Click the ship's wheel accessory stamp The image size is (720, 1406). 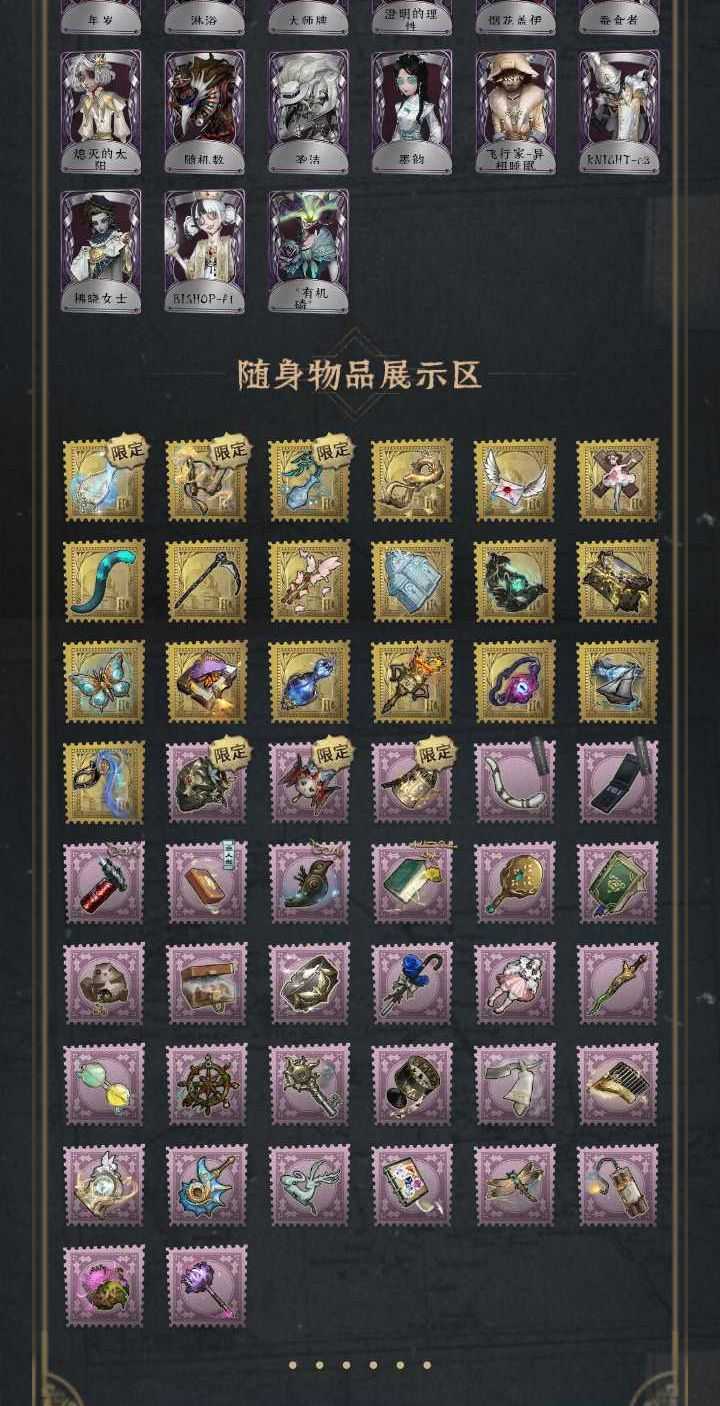coord(207,1085)
